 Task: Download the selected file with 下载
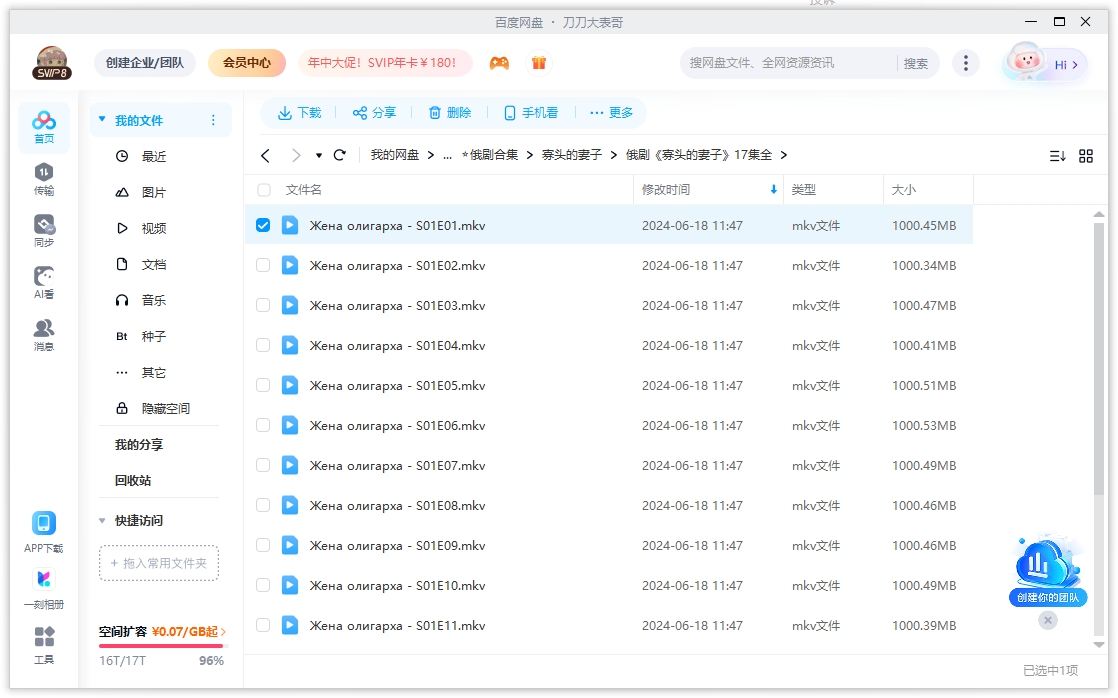pyautogui.click(x=298, y=112)
